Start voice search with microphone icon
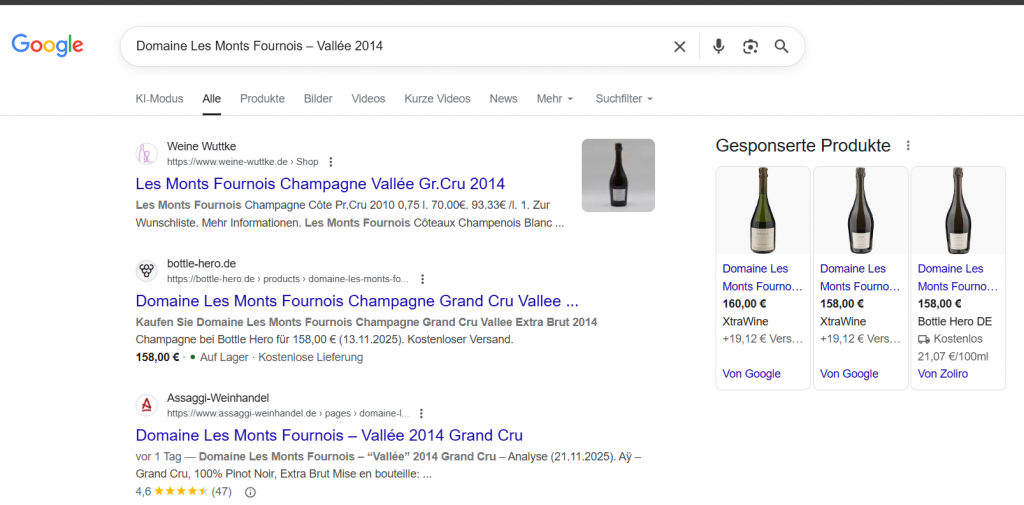This screenshot has width=1024, height=505. tap(718, 46)
